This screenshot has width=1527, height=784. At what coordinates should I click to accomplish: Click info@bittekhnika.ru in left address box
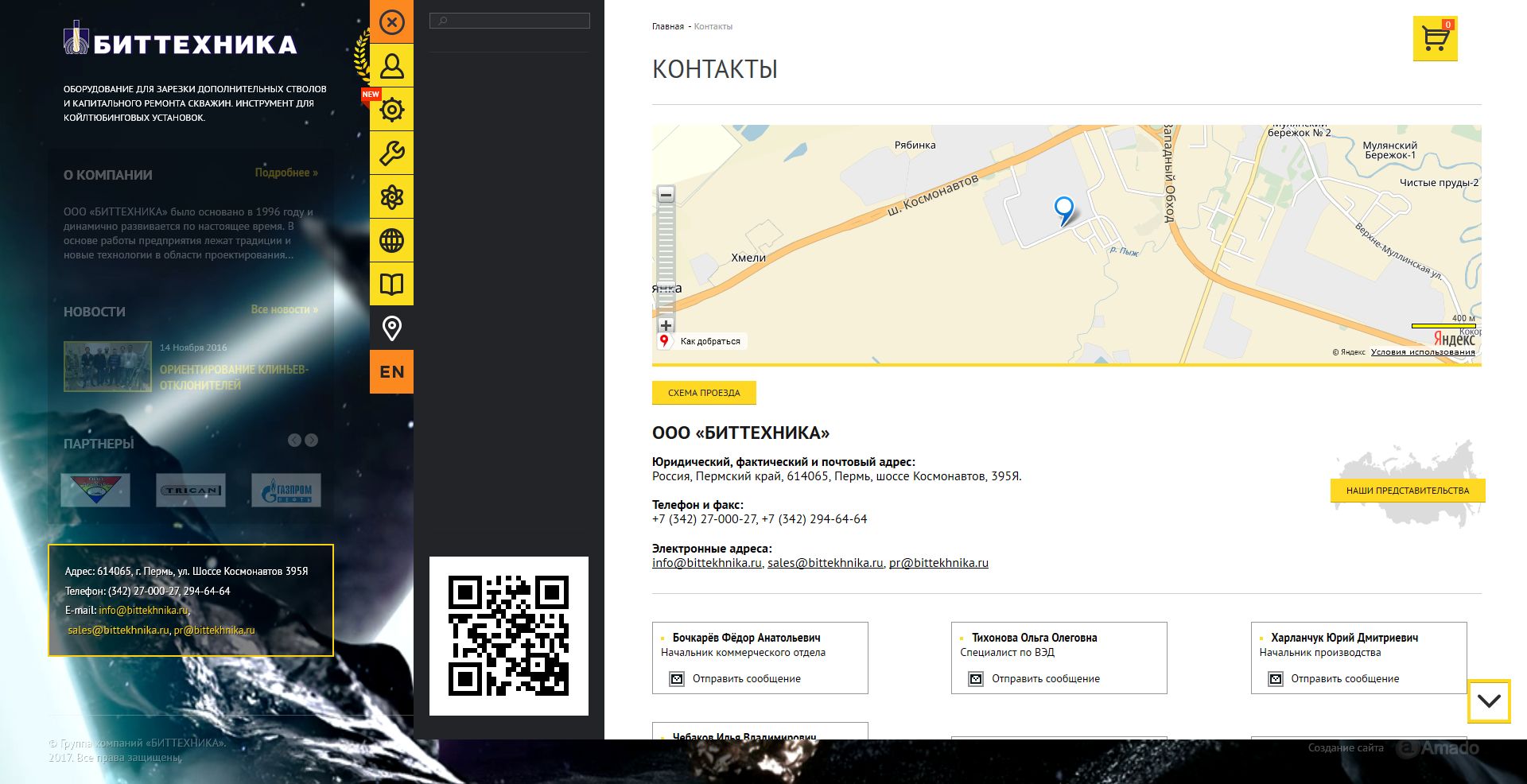tap(143, 611)
